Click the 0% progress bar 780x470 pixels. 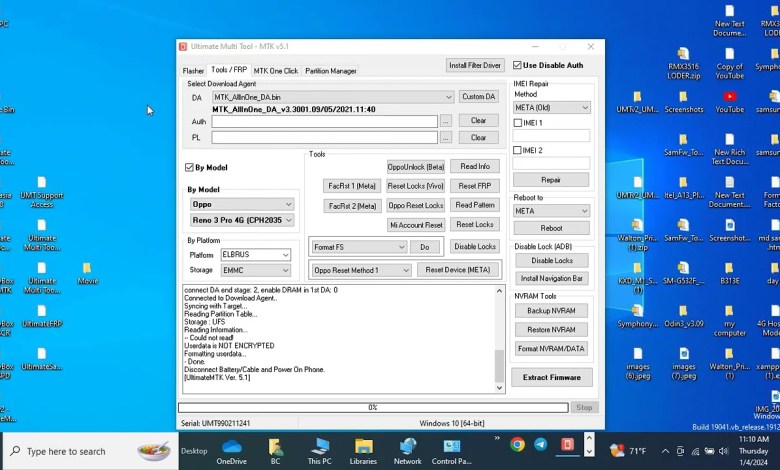[x=373, y=407]
